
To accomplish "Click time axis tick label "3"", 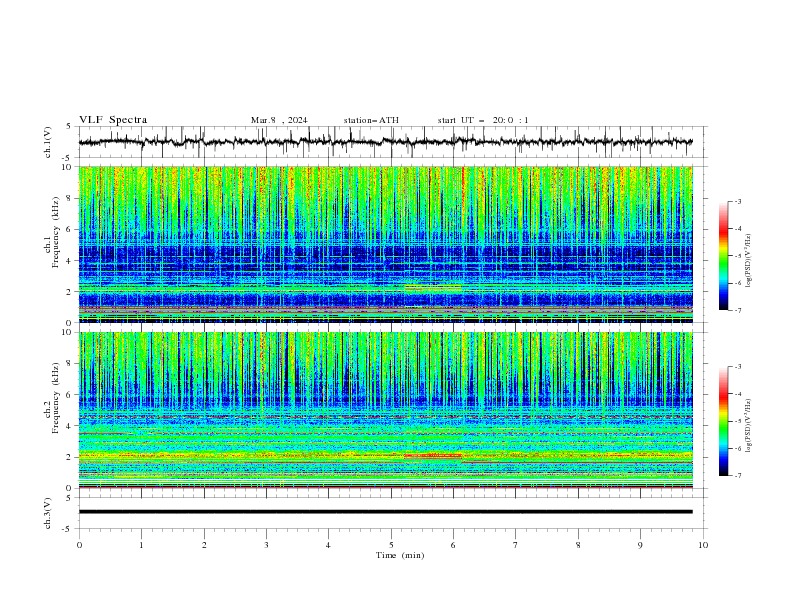I will point(266,545).
